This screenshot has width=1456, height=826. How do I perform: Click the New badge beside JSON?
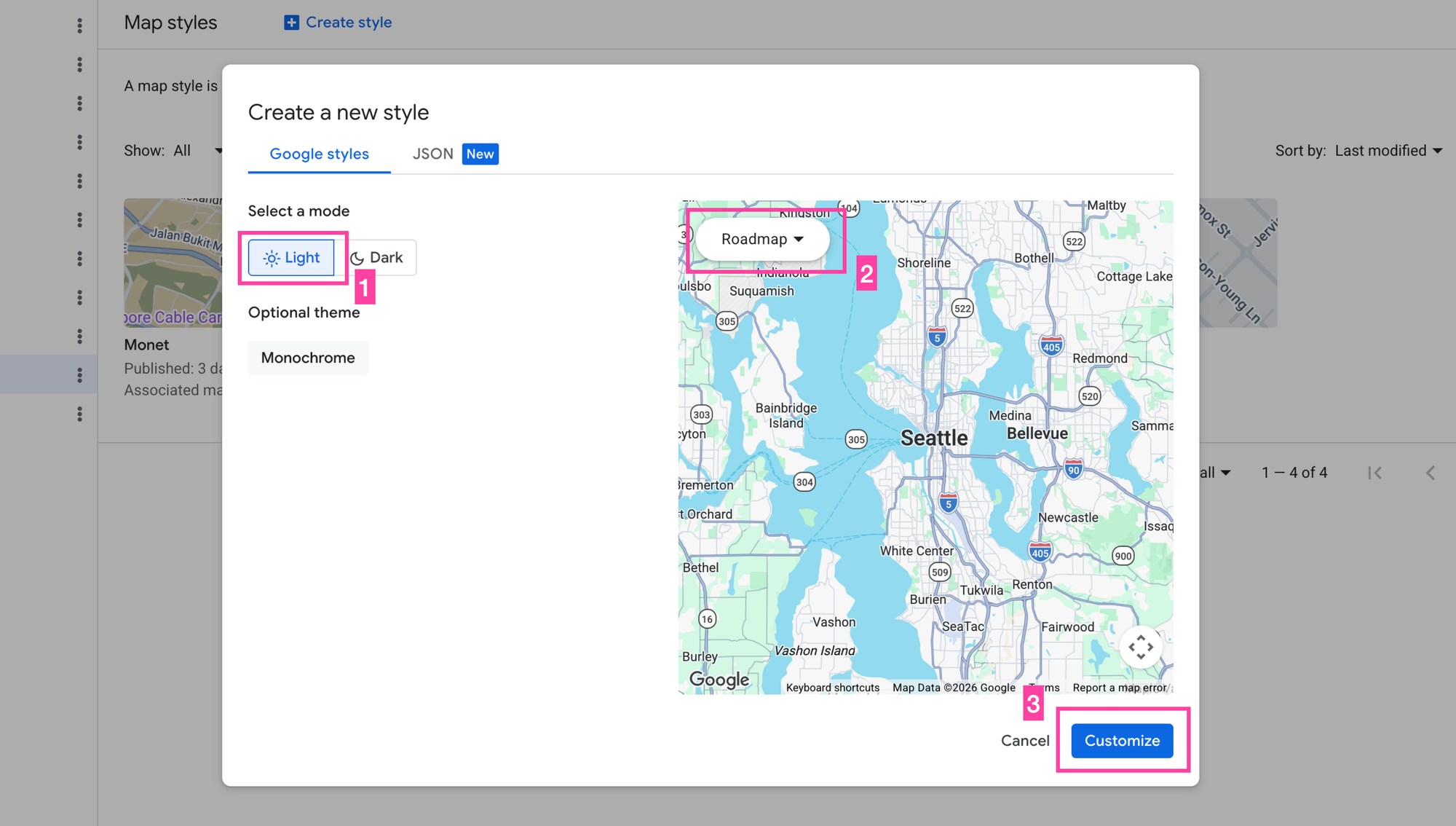[480, 154]
